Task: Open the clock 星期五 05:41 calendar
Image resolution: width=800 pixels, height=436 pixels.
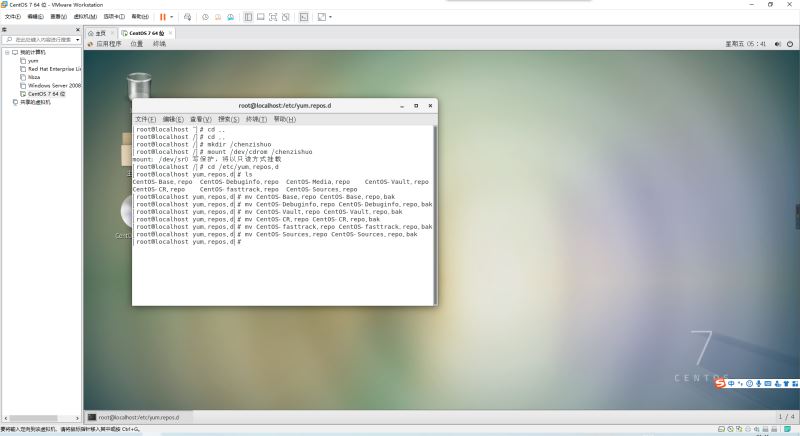Action: (745, 44)
